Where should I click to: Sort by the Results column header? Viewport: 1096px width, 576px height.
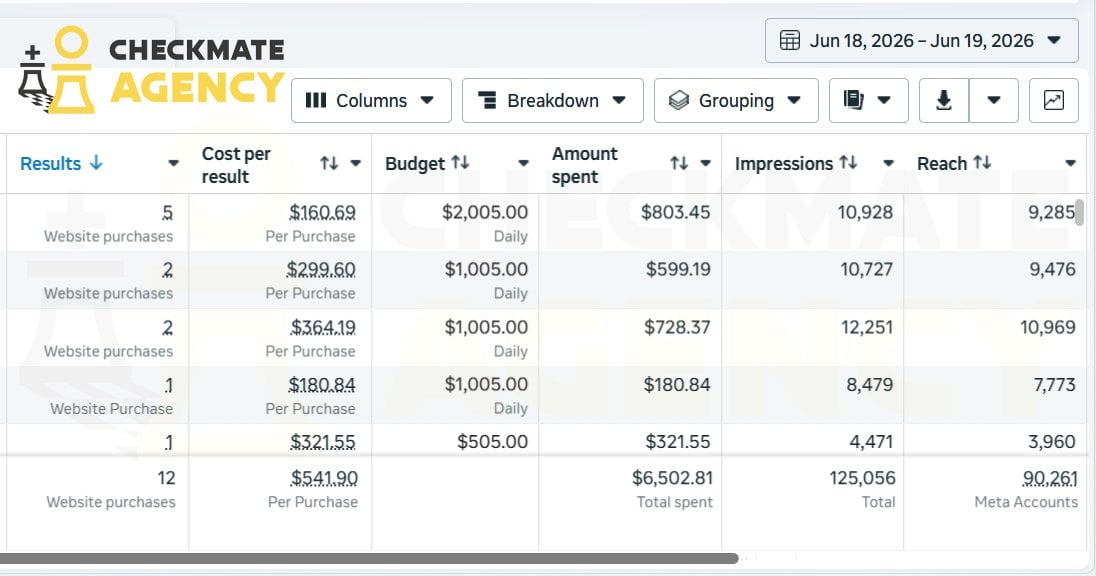click(62, 164)
